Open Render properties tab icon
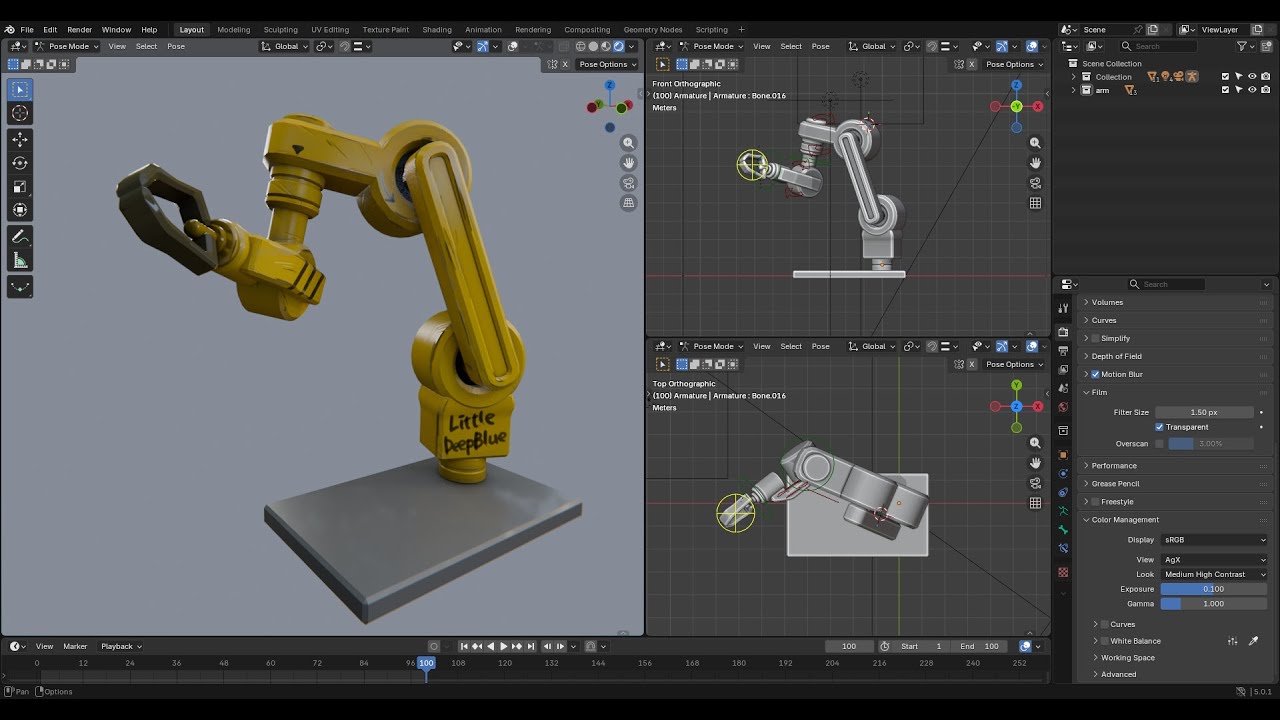The width and height of the screenshot is (1280, 720). [x=1063, y=332]
